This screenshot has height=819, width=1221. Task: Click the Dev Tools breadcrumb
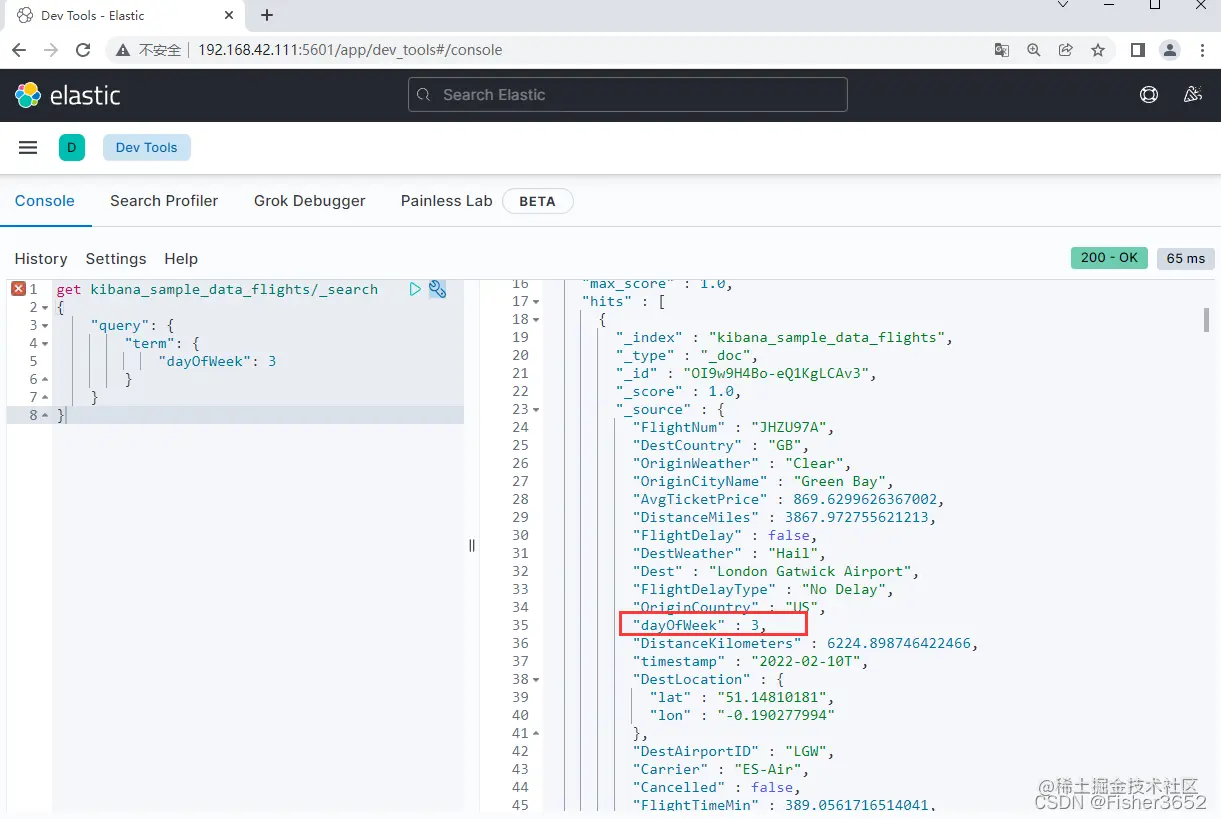pyautogui.click(x=147, y=147)
